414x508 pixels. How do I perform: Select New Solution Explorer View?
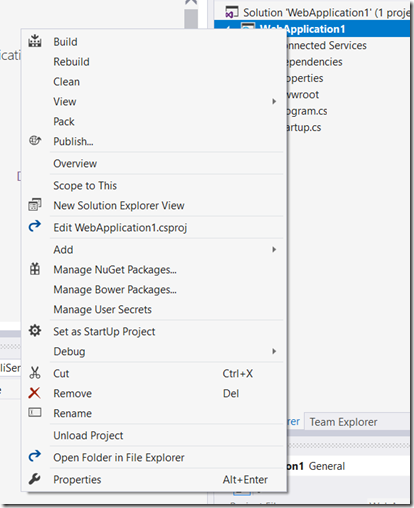coord(153,206)
